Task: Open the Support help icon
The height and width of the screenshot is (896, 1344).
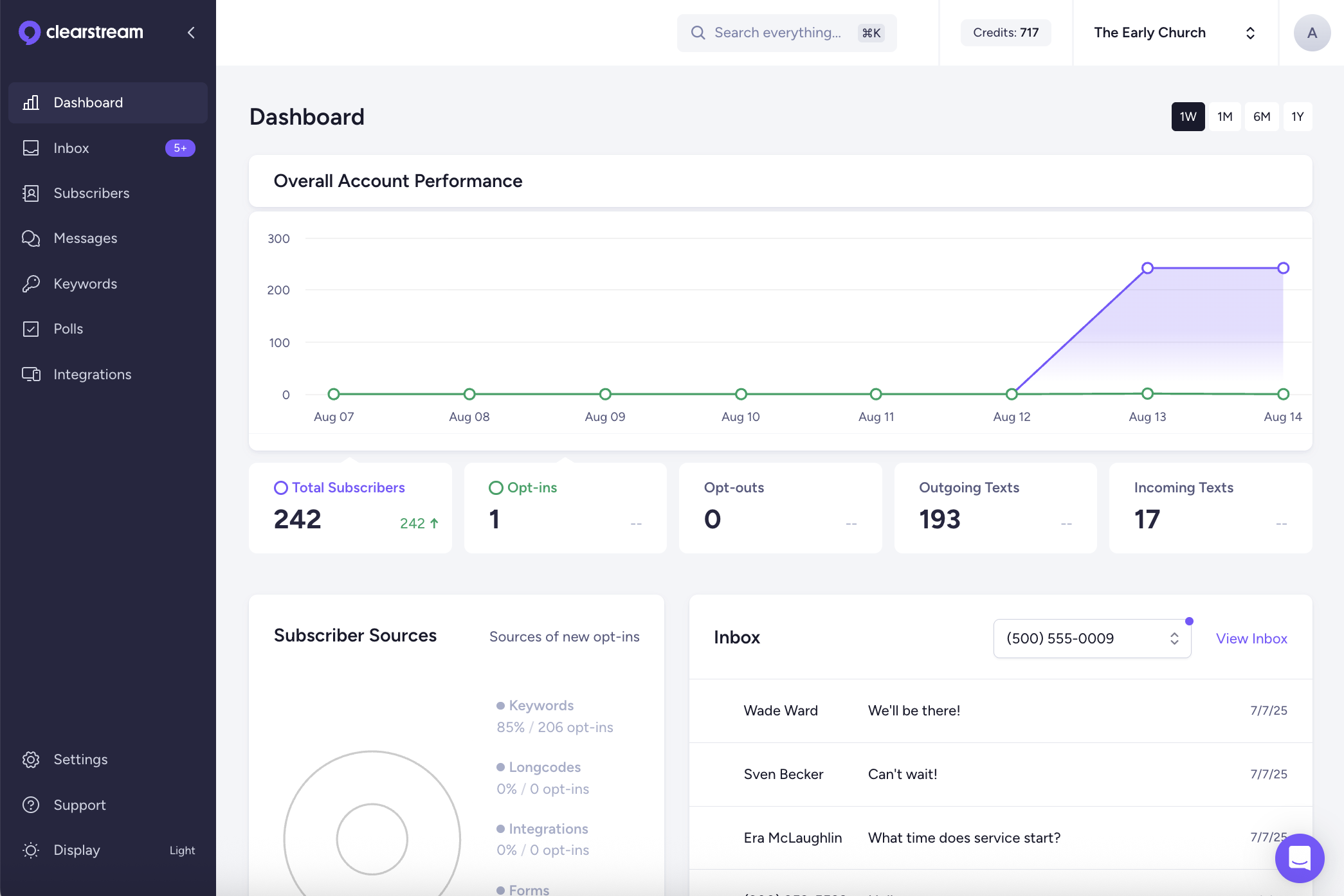Action: coord(31,805)
